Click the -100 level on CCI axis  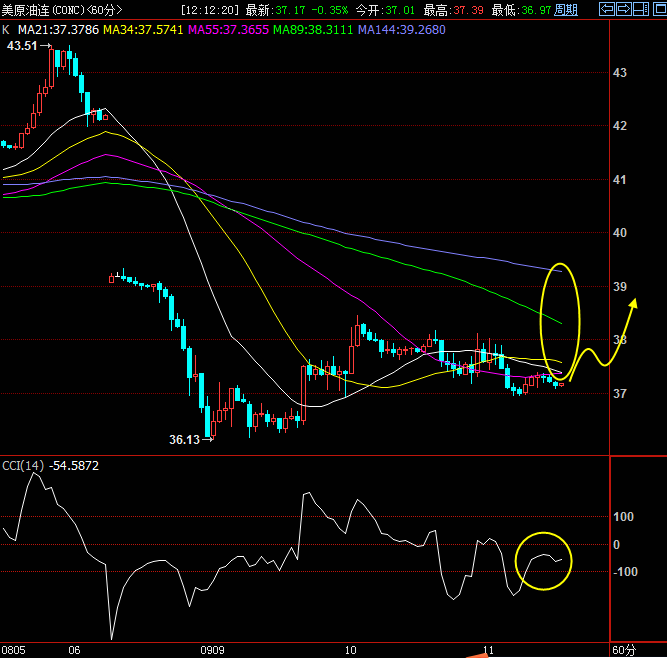[x=625, y=572]
